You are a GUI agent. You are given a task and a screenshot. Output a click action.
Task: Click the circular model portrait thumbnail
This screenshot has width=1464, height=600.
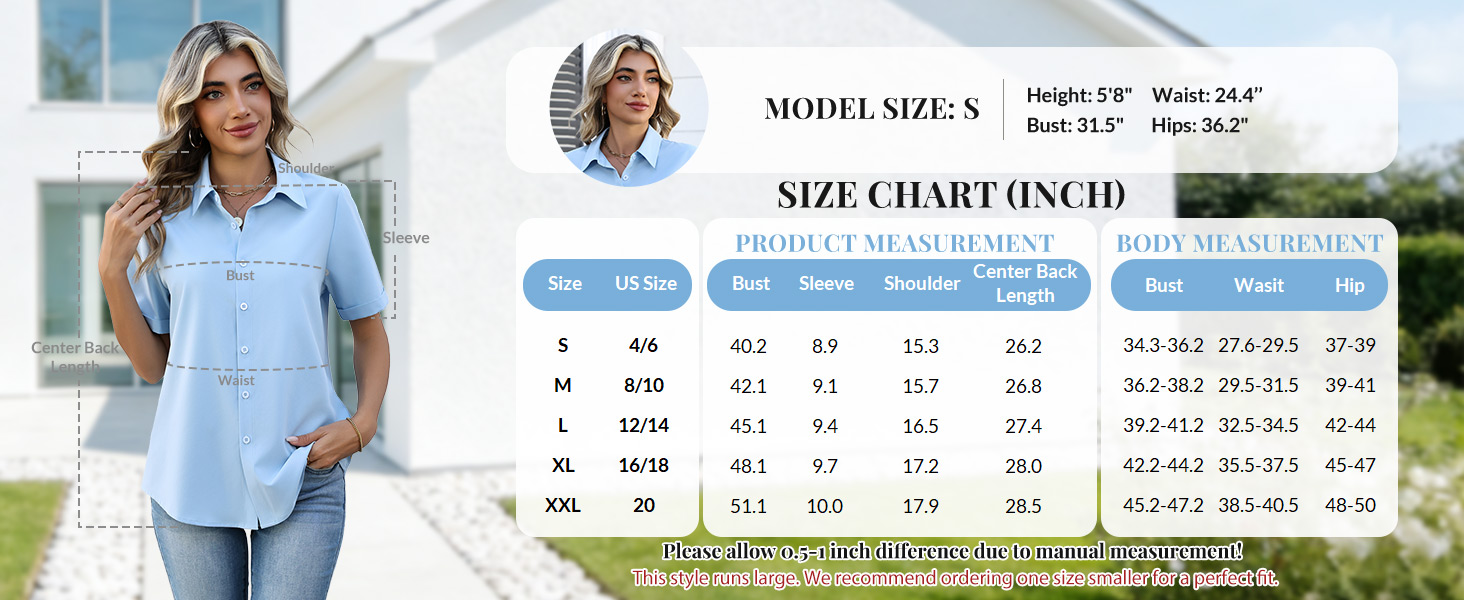coord(628,109)
